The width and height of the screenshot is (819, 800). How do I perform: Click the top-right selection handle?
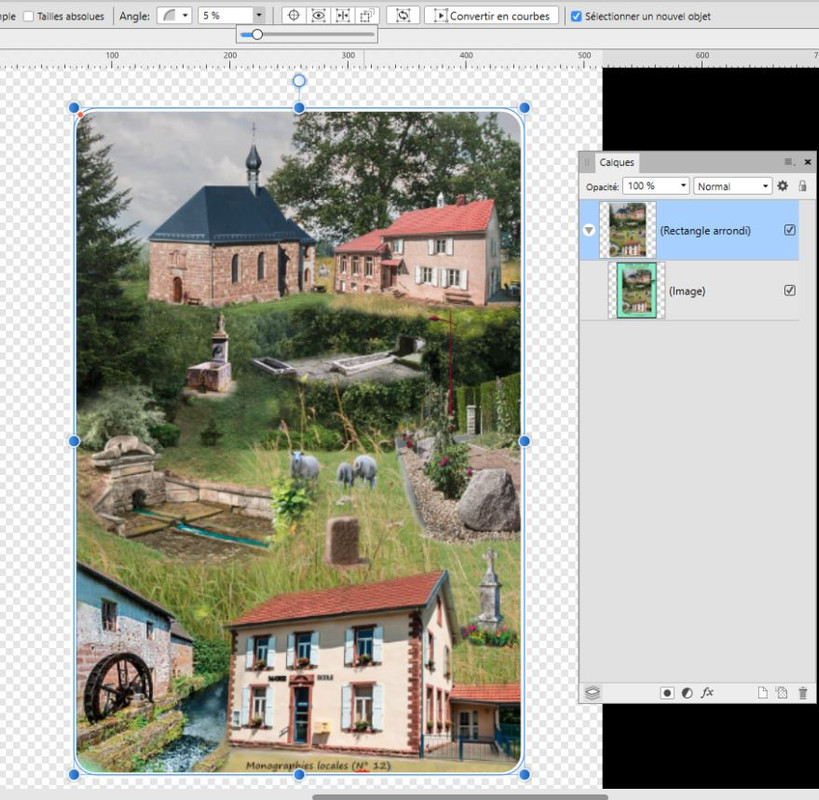[x=524, y=108]
